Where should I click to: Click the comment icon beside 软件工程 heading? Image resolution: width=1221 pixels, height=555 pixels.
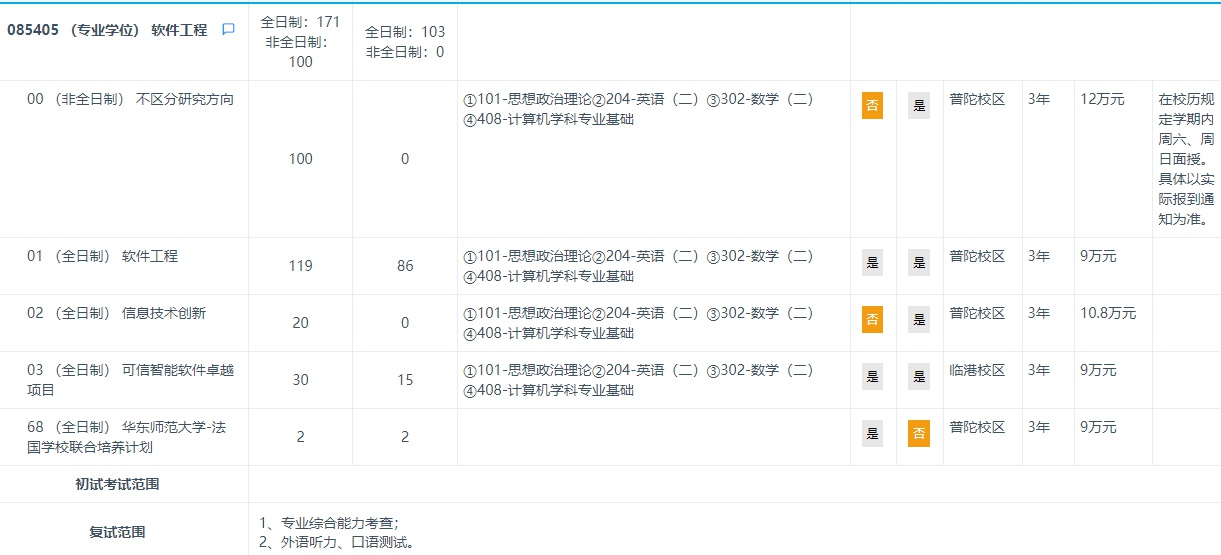pyautogui.click(x=228, y=30)
